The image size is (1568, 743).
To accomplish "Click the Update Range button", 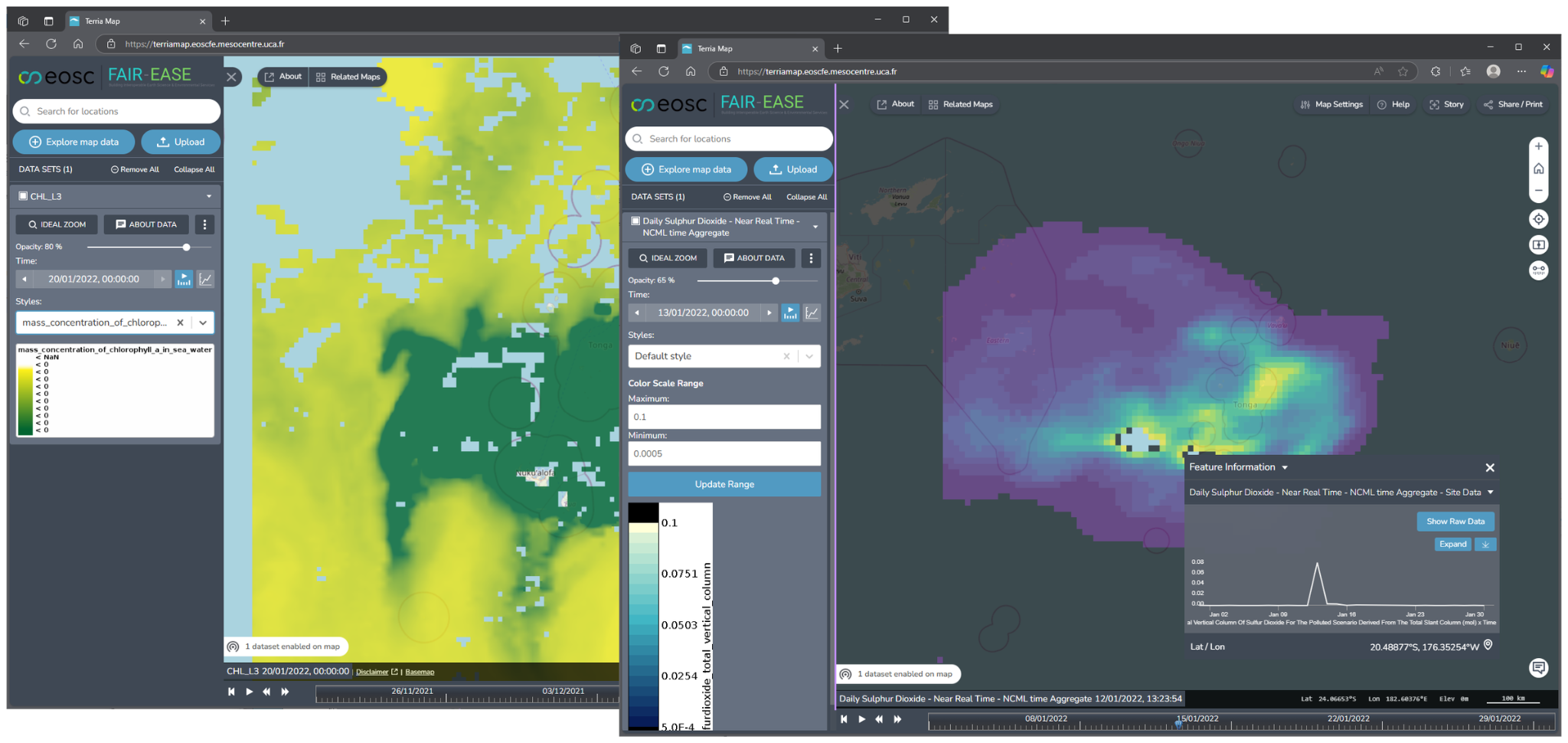I will point(724,483).
